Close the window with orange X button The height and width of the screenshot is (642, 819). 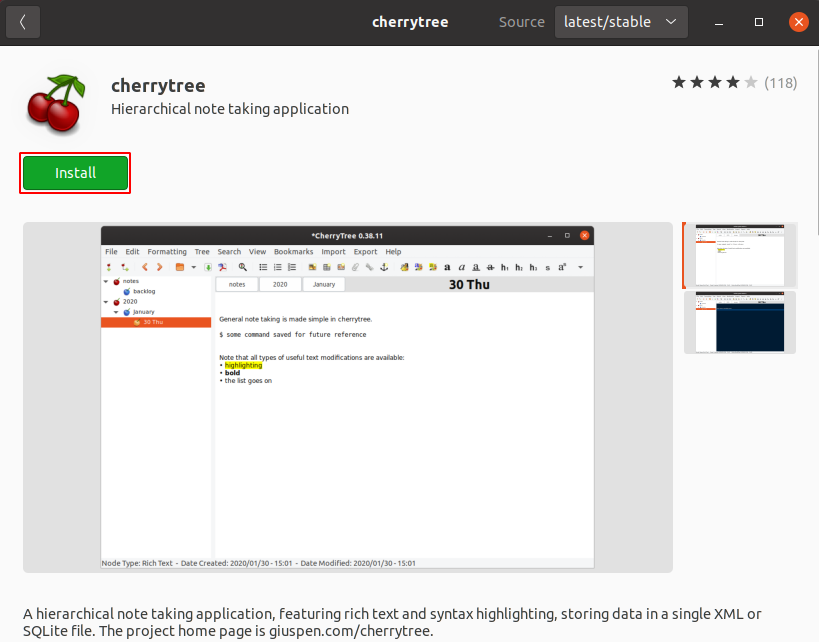tap(799, 22)
